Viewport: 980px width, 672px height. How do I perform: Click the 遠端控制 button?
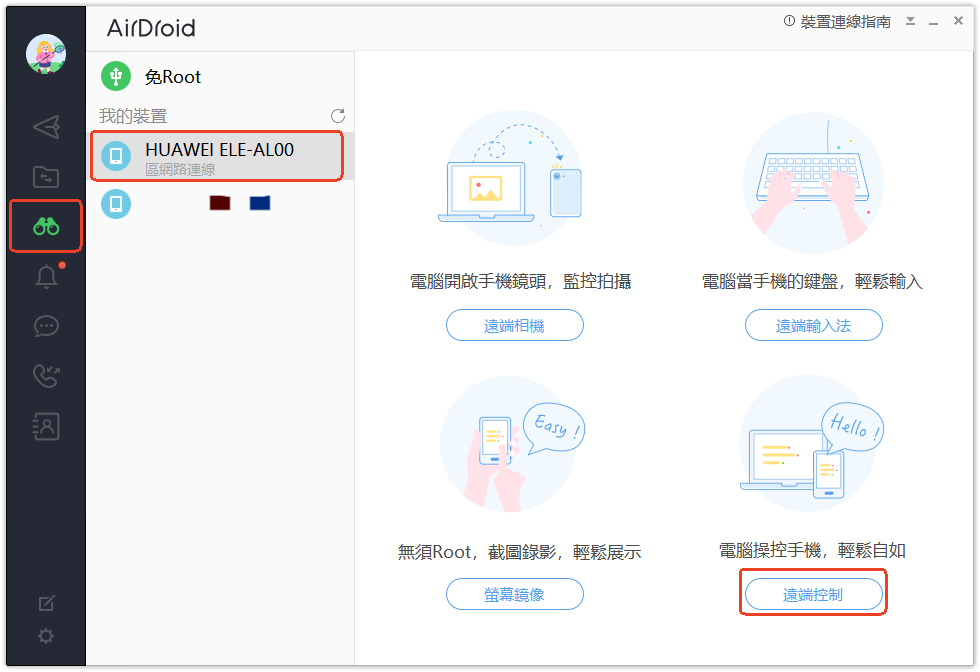(813, 594)
